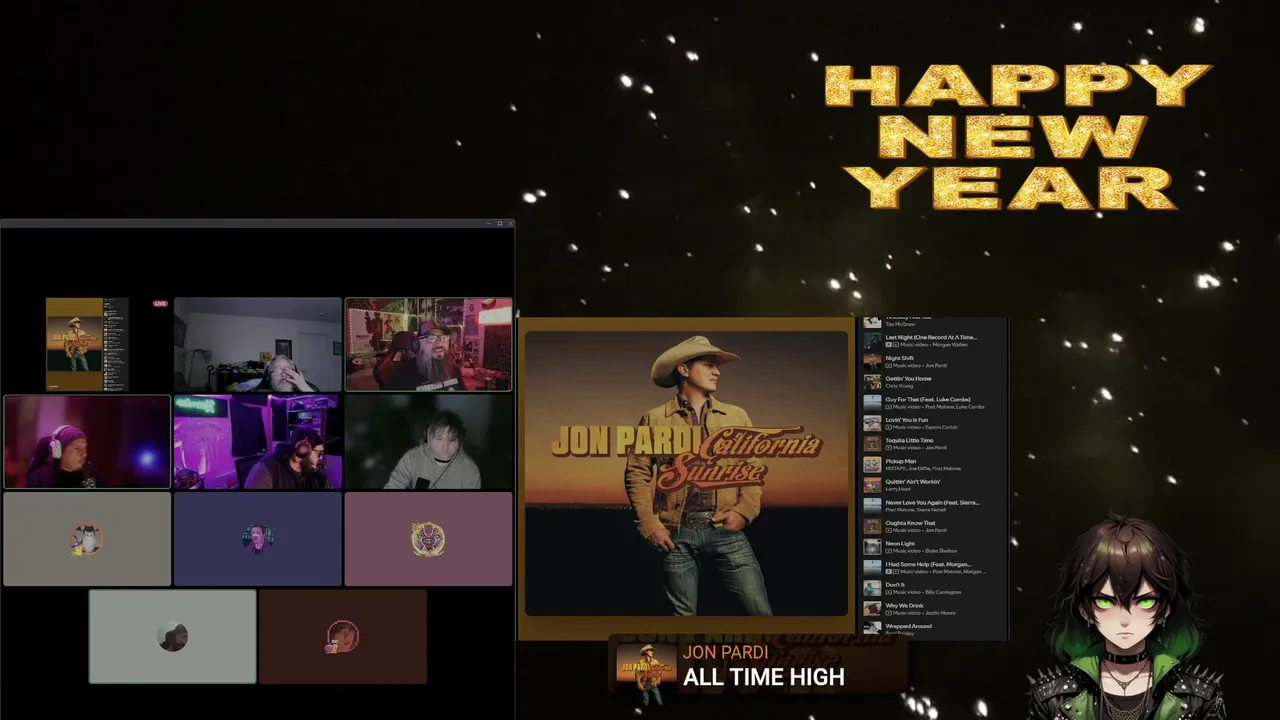Click the green-eyed anime avatar overlay
This screenshot has width=1280, height=720.
tap(1126, 617)
